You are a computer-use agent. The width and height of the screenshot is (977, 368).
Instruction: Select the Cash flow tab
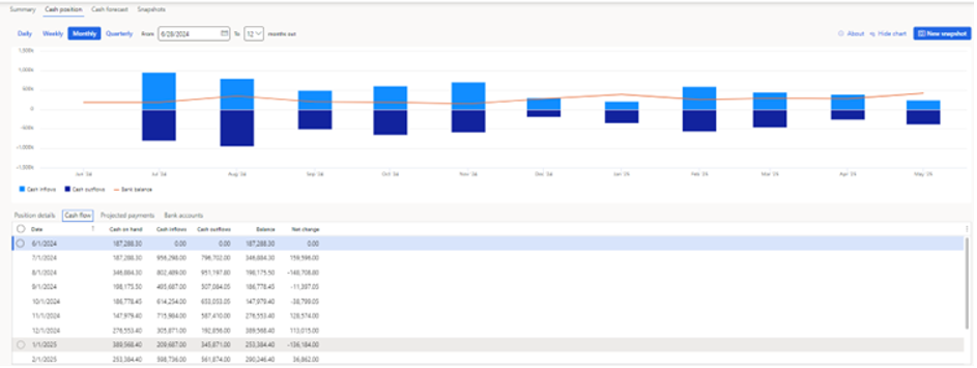tap(78, 215)
